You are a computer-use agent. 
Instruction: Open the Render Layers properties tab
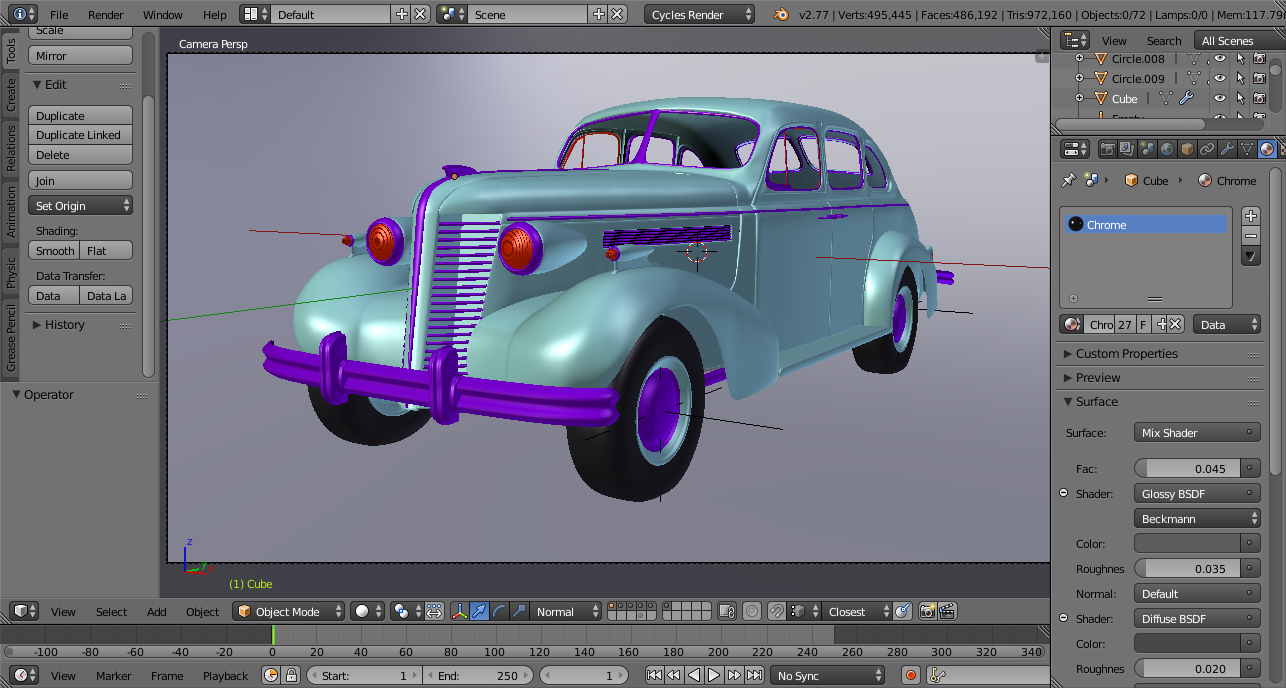[x=1127, y=149]
